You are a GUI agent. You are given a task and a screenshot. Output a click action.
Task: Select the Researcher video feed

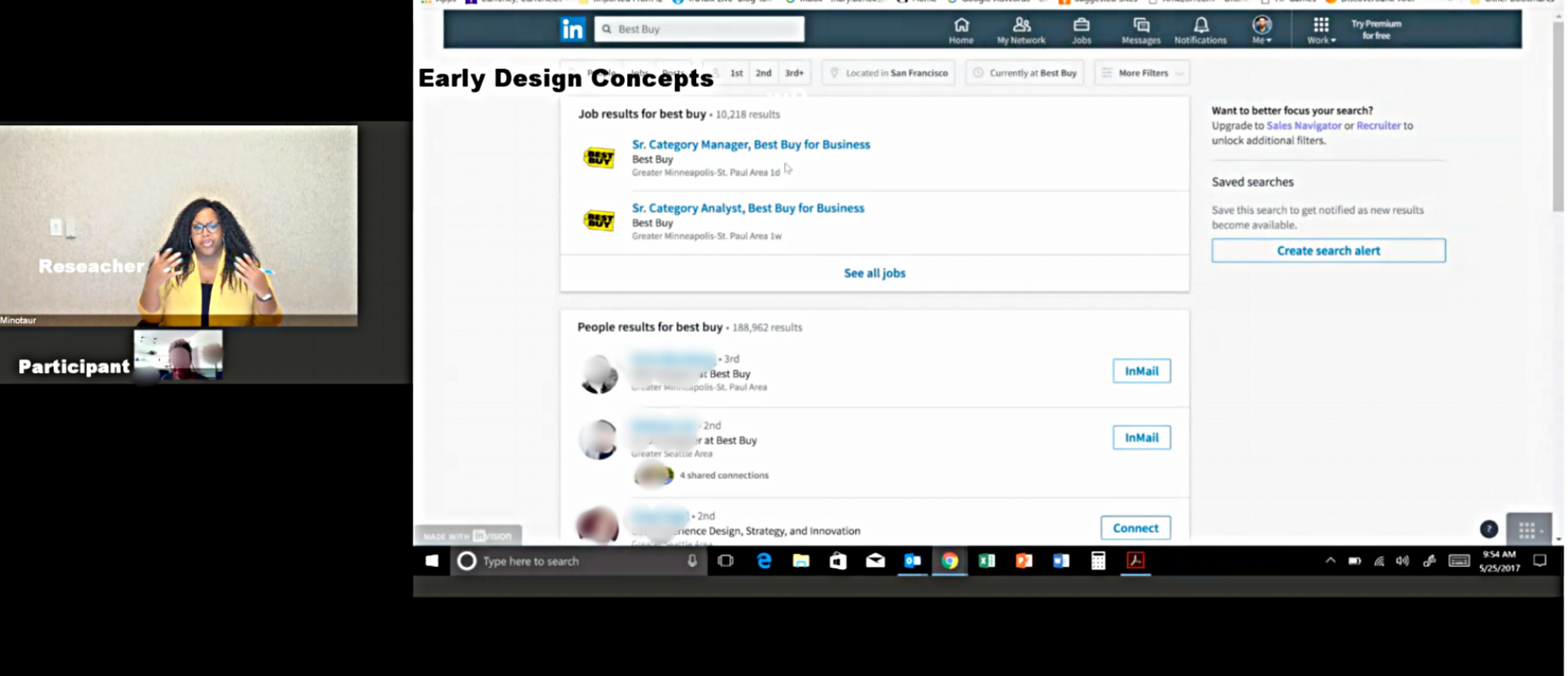(x=179, y=225)
